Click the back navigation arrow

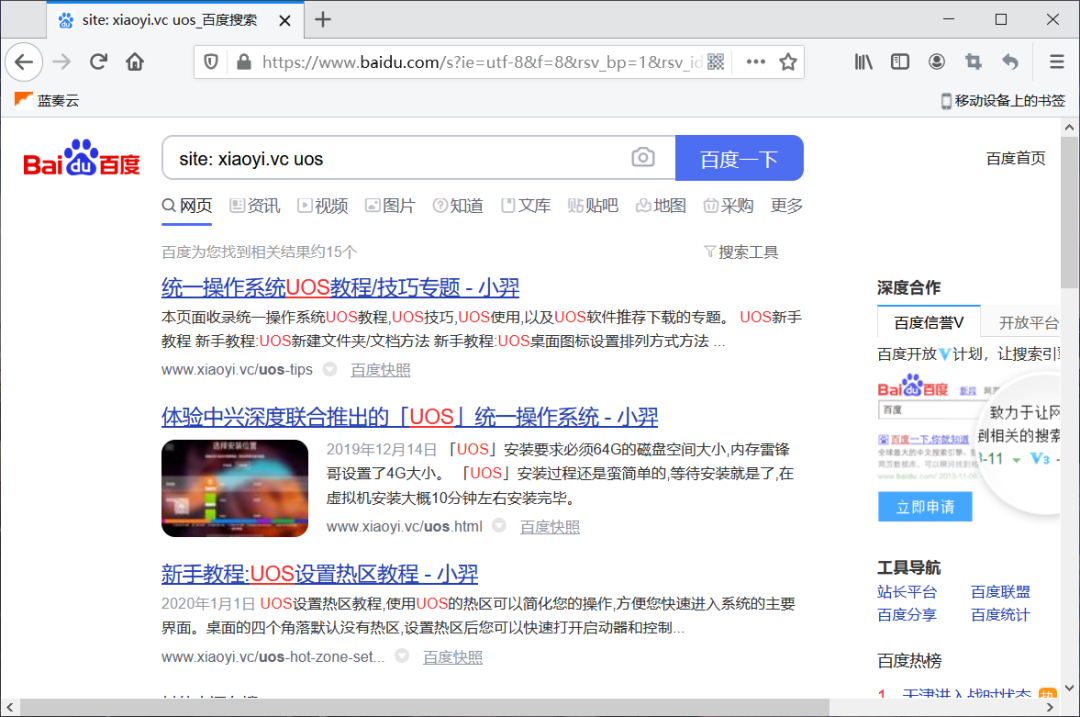tap(24, 62)
